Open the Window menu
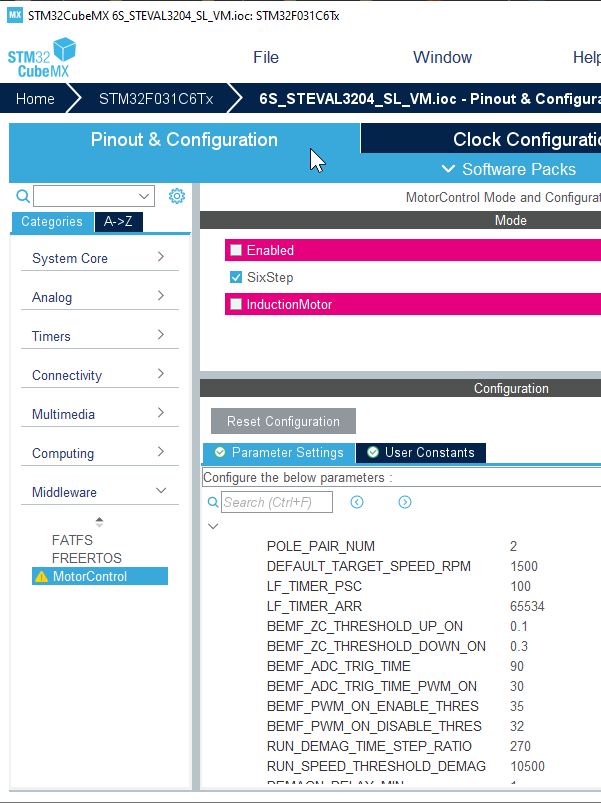The width and height of the screenshot is (601, 803). coord(442,57)
